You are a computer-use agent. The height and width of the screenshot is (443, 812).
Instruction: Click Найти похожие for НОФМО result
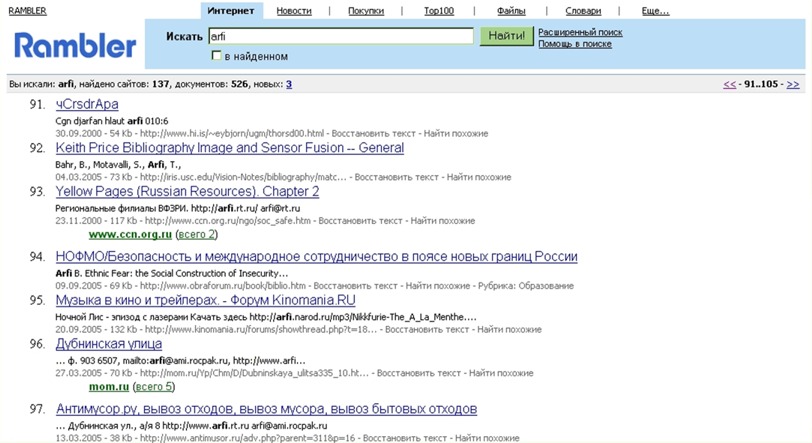pyautogui.click(x=438, y=286)
